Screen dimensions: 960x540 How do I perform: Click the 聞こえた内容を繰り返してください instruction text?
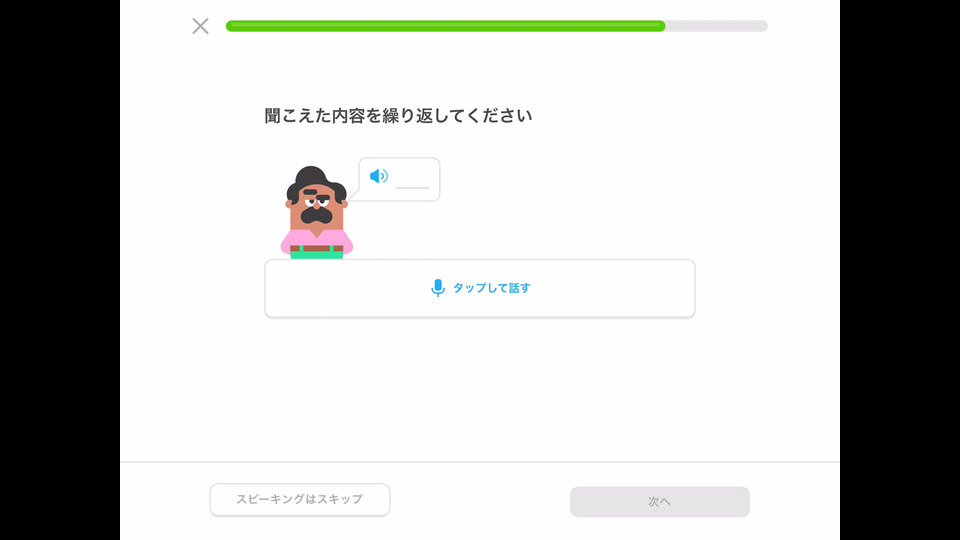coord(398,116)
